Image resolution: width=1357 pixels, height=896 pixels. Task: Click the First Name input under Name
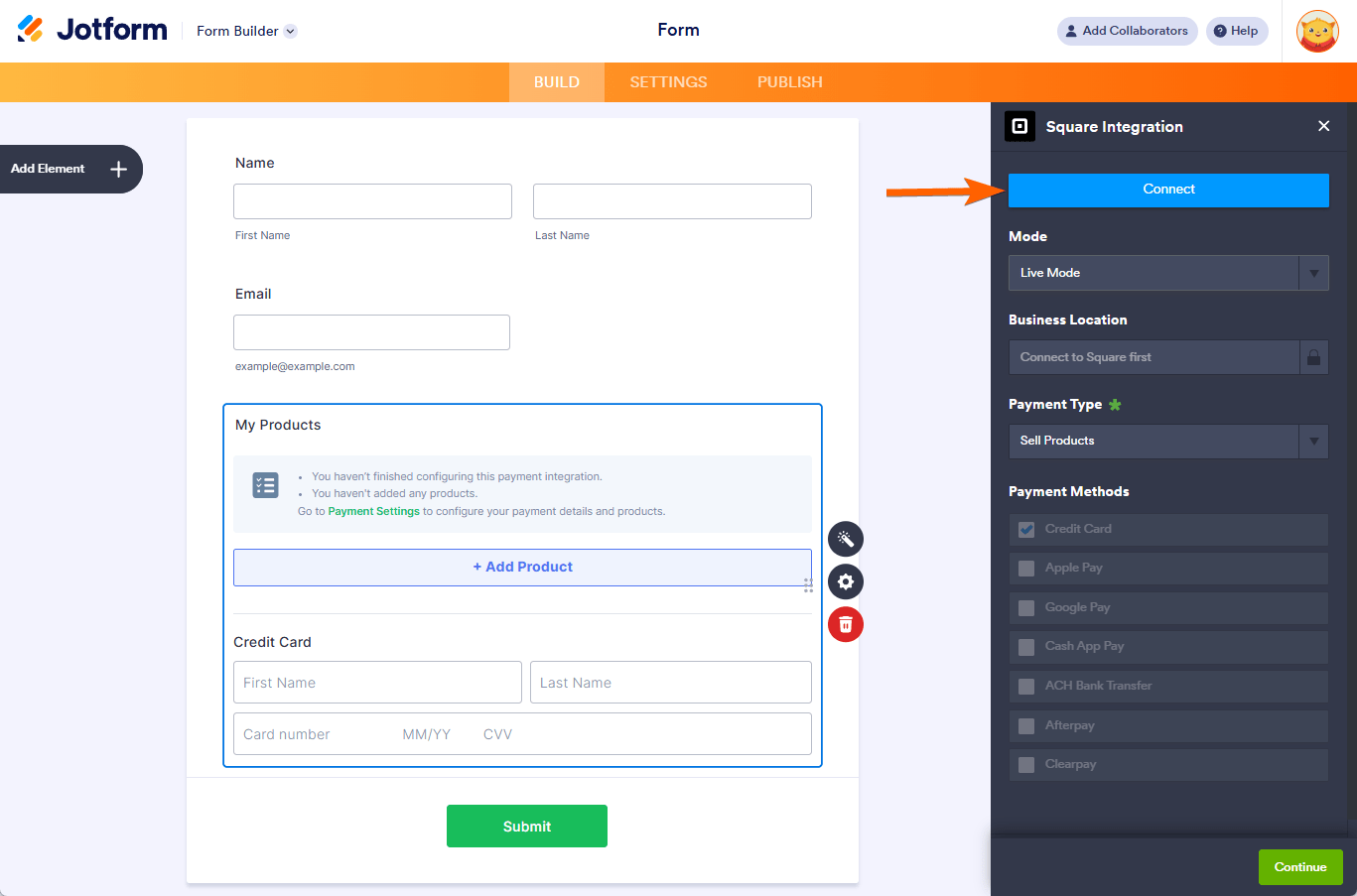(372, 201)
